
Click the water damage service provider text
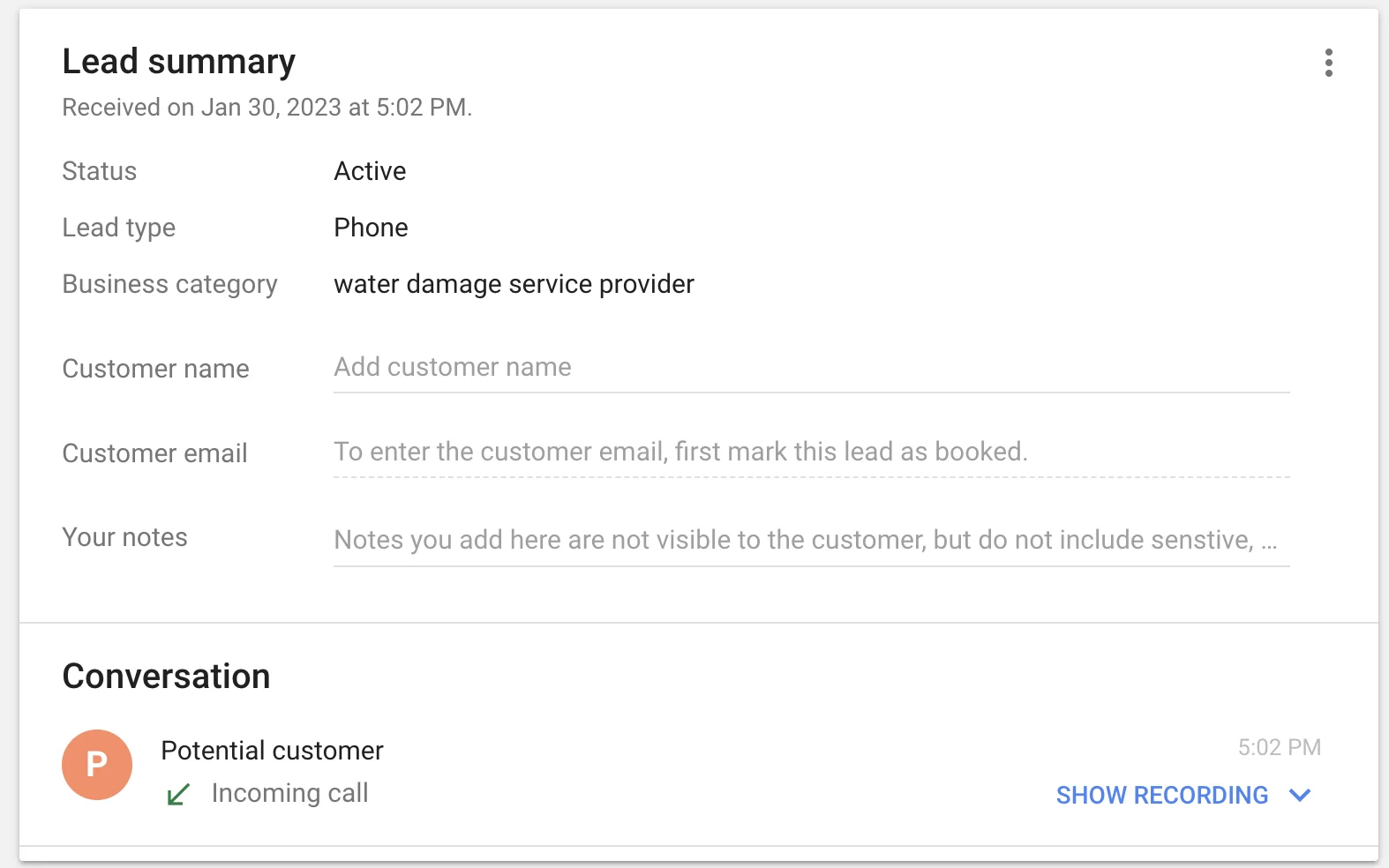pyautogui.click(x=514, y=284)
